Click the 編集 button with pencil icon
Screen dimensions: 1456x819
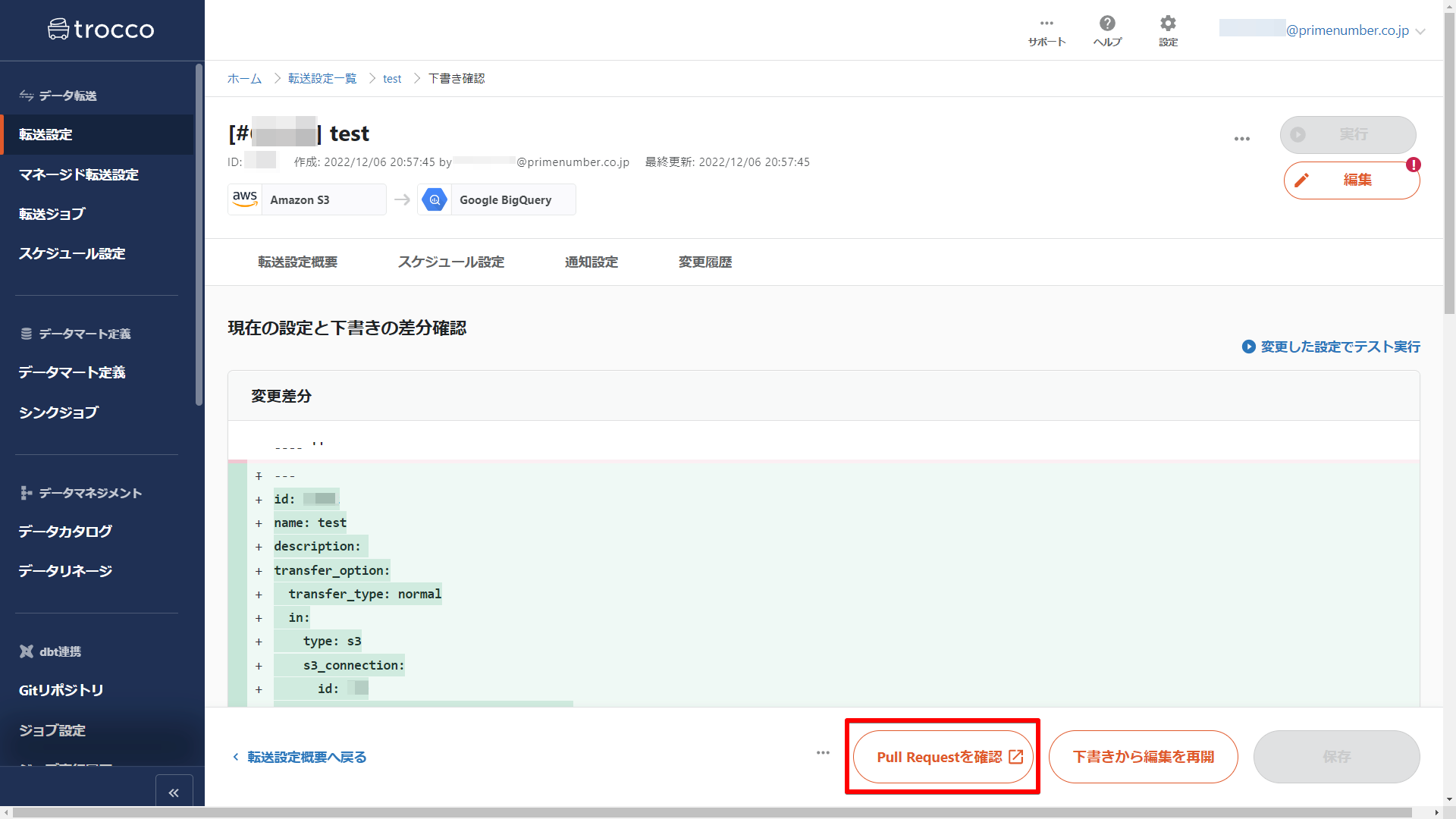[1351, 180]
